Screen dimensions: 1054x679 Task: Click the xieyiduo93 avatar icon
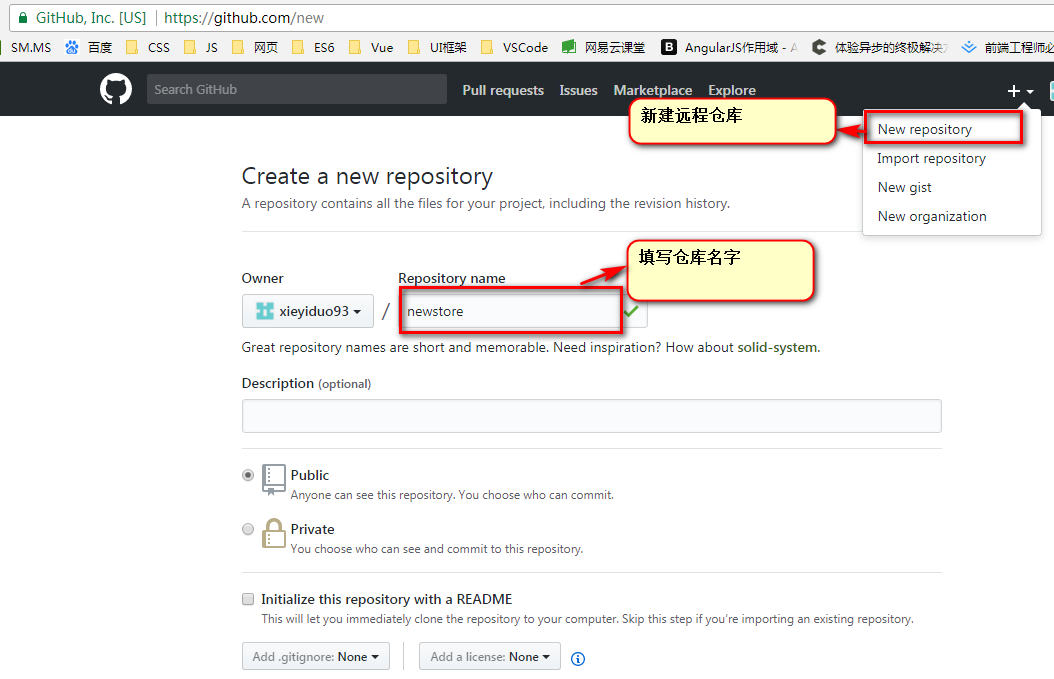[x=265, y=311]
